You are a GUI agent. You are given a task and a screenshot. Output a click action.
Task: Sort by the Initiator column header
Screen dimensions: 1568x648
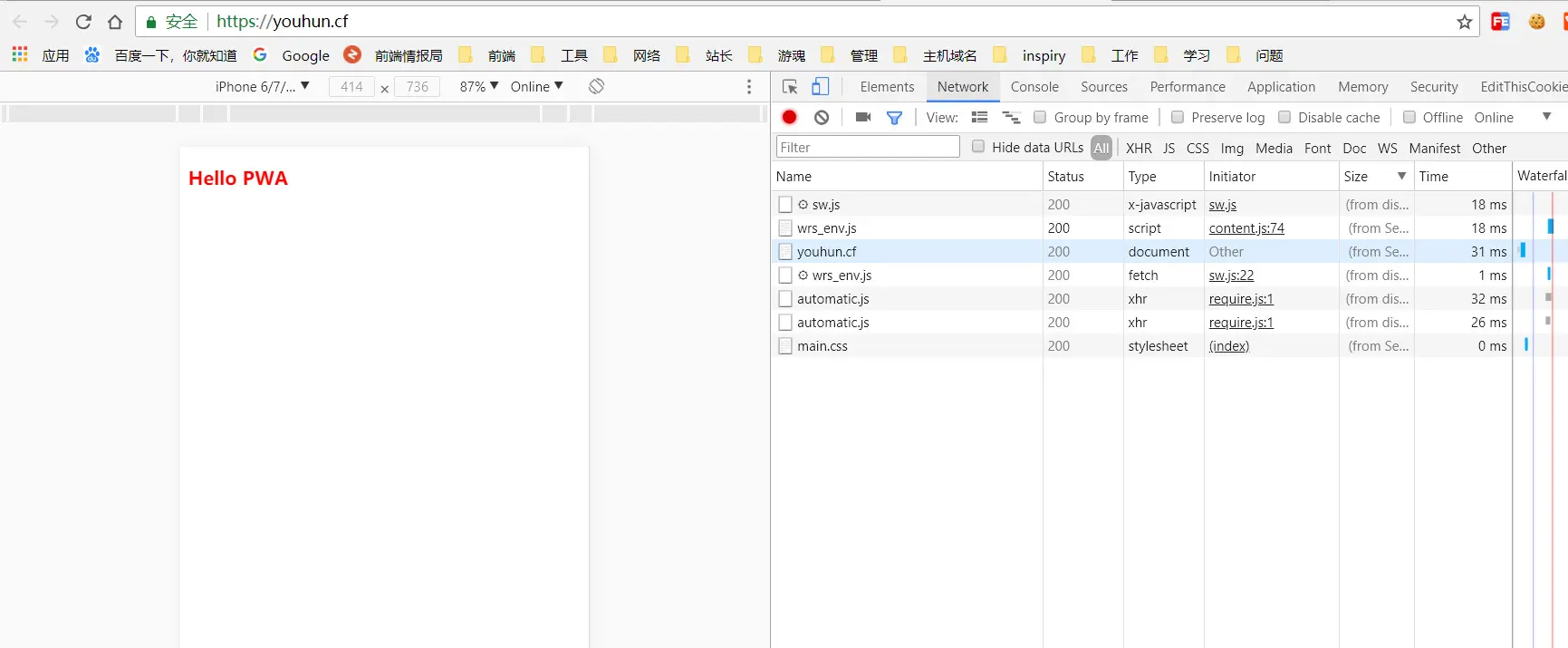[x=1271, y=176]
